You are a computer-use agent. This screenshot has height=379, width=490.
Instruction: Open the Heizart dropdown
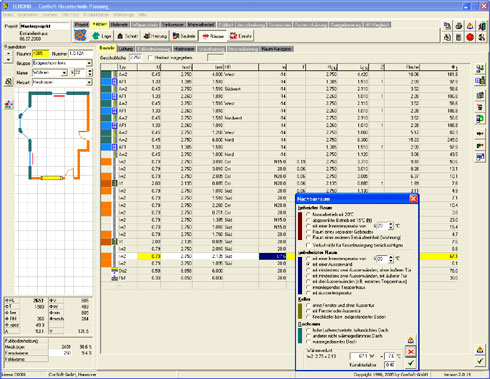pos(89,82)
